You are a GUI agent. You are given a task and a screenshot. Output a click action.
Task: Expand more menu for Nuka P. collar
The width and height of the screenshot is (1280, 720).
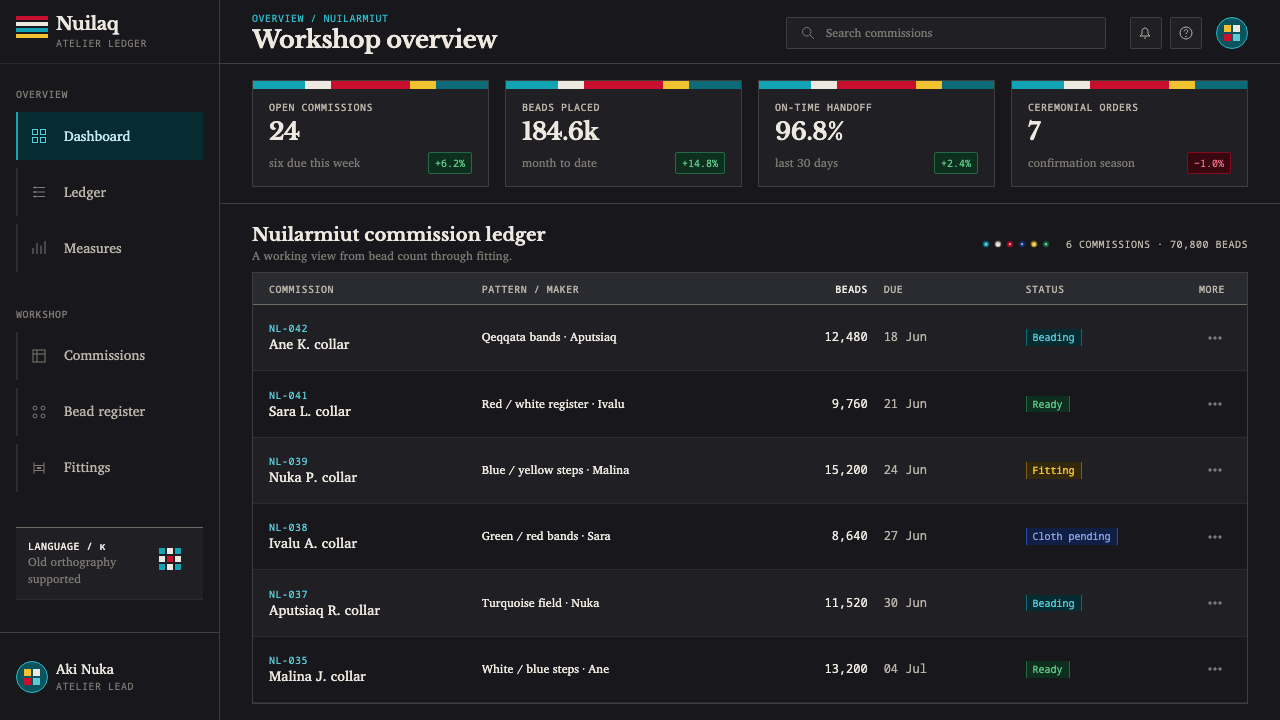pos(1215,470)
